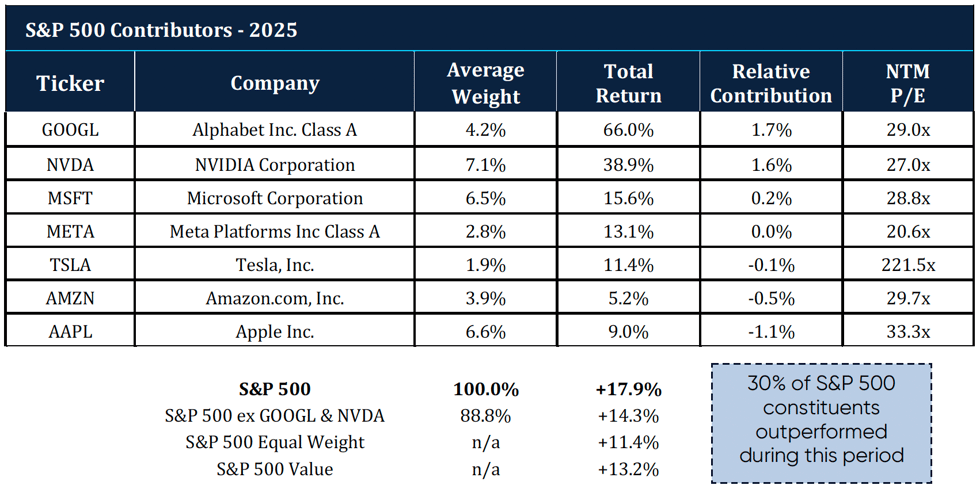Click the AAPL ticker cell

pyautogui.click(x=70, y=332)
